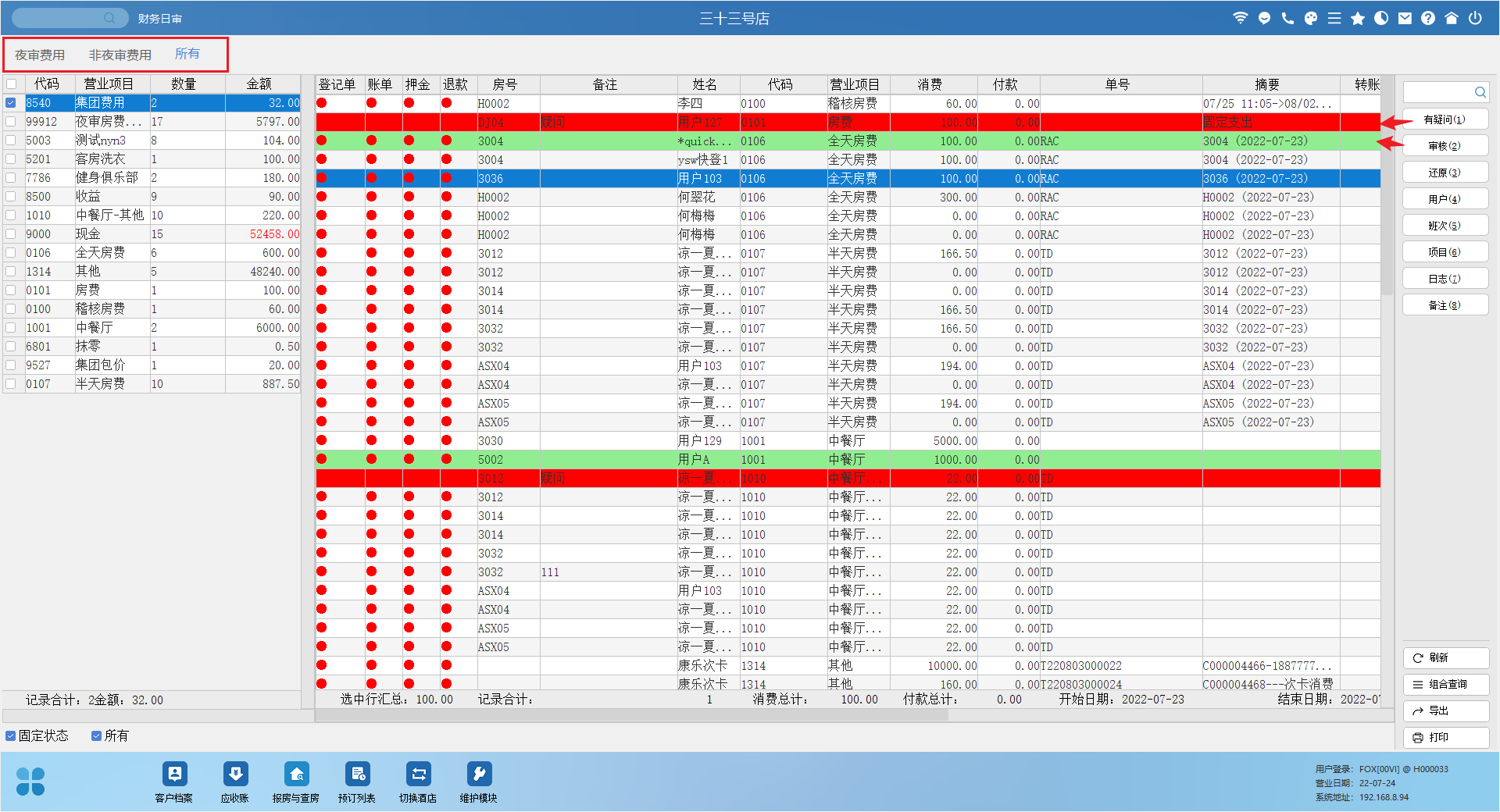The image size is (1500, 812).
Task: Go to the home page icon
Action: [x=1452, y=18]
